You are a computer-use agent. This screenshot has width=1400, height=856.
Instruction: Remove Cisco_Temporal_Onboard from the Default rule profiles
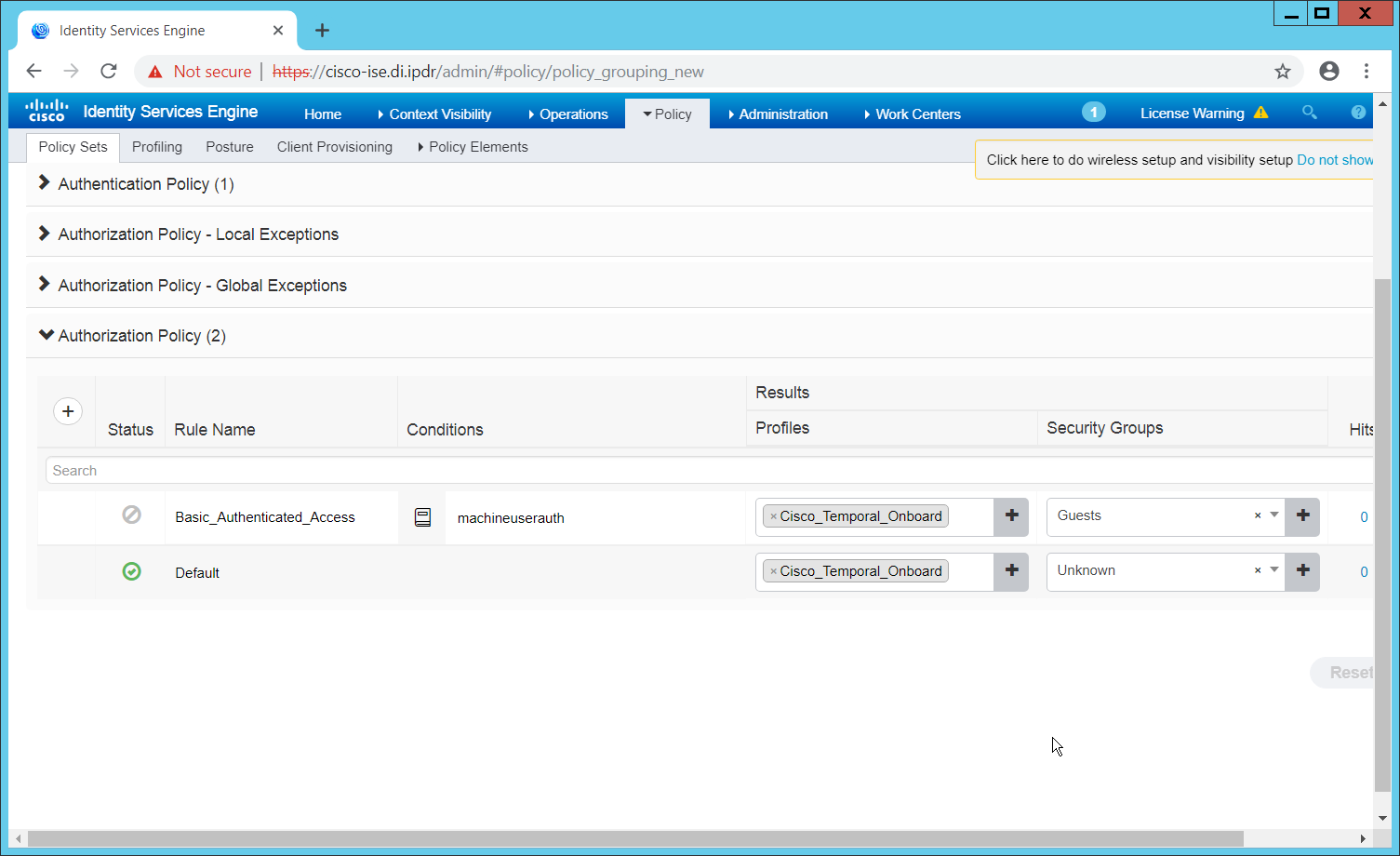(x=773, y=571)
